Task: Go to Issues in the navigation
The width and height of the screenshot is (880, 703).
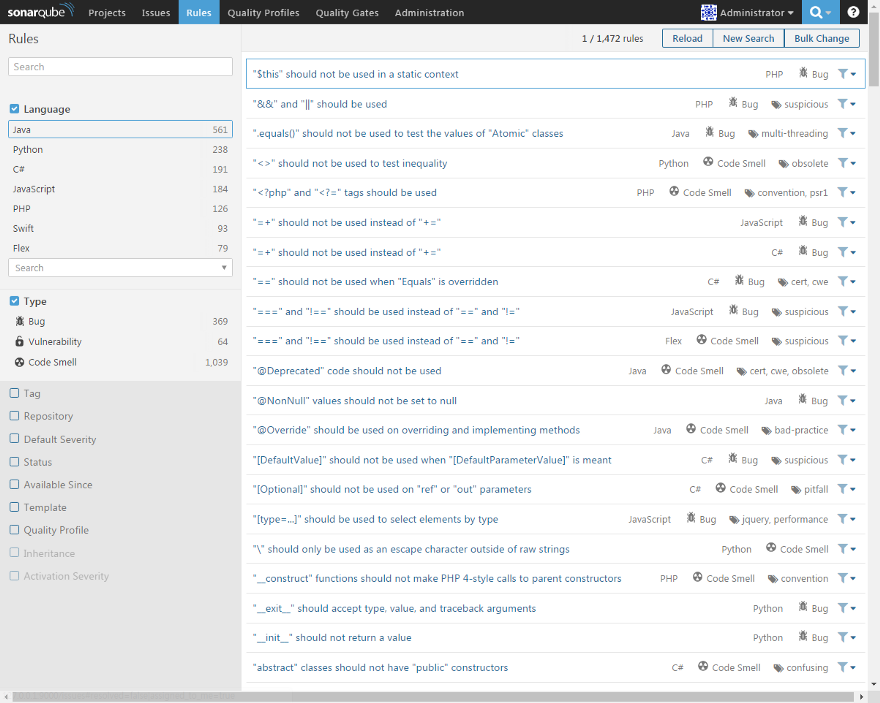Action: click(155, 12)
